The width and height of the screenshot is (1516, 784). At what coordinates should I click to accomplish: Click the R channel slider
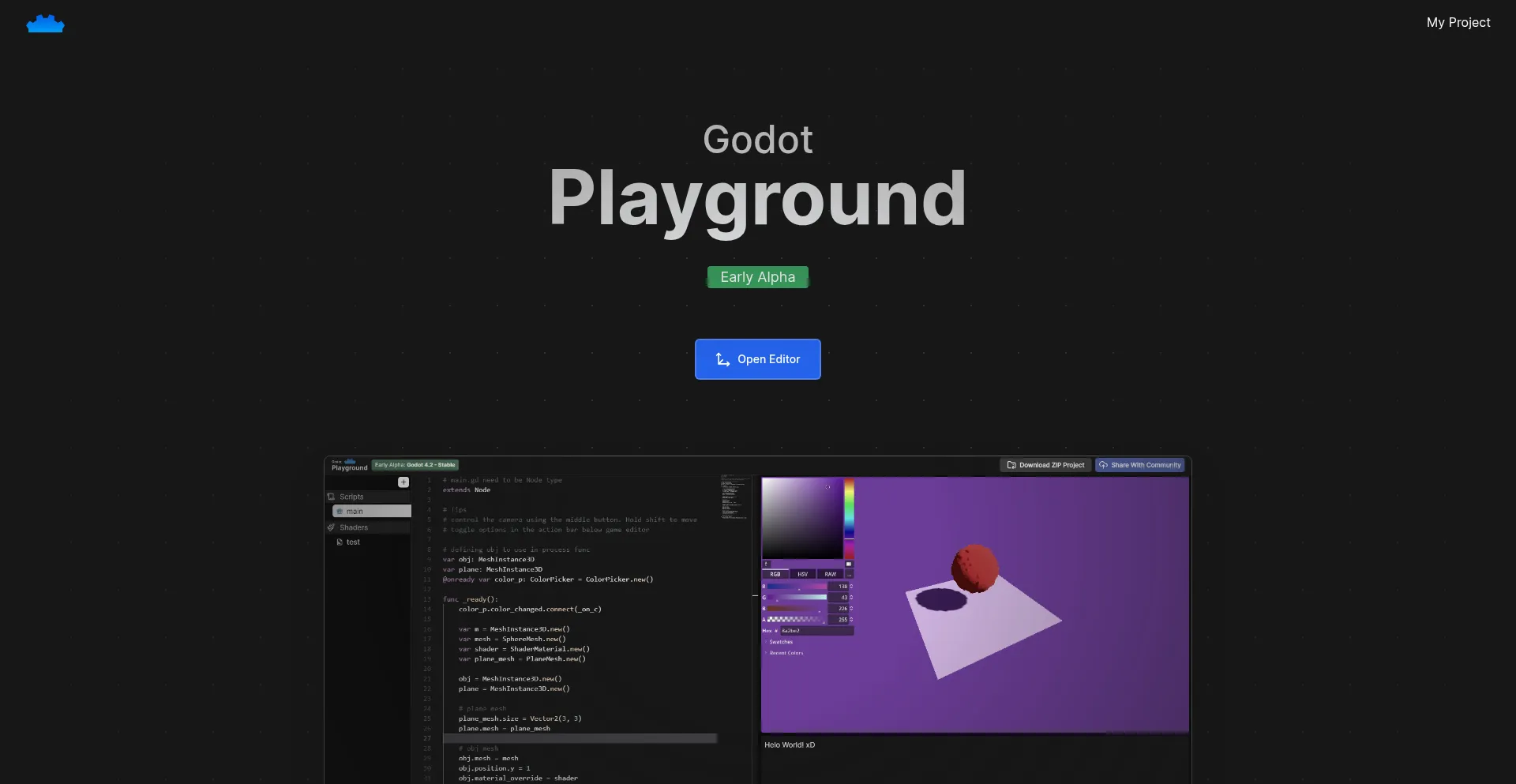(797, 587)
